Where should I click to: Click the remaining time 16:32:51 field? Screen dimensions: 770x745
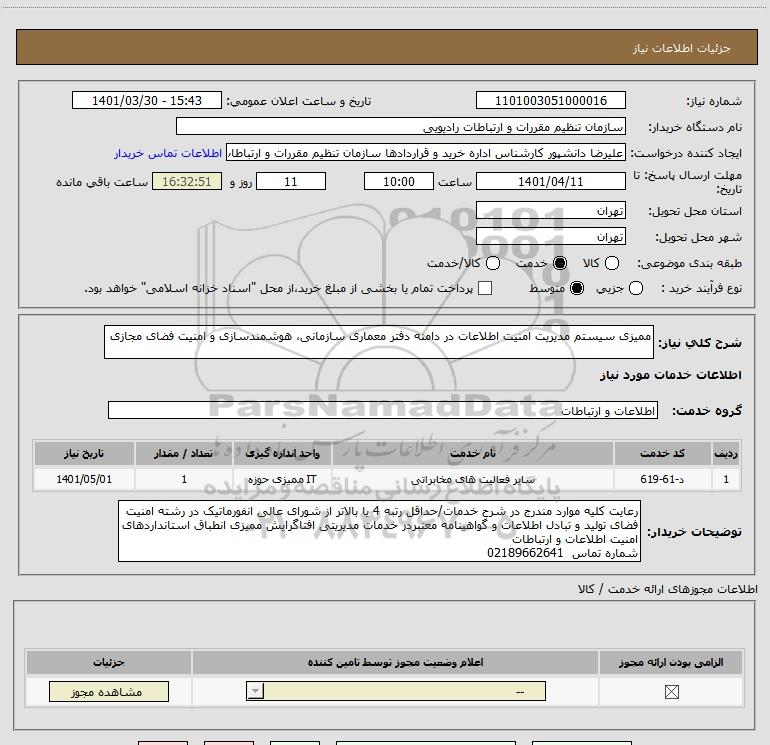coord(187,181)
